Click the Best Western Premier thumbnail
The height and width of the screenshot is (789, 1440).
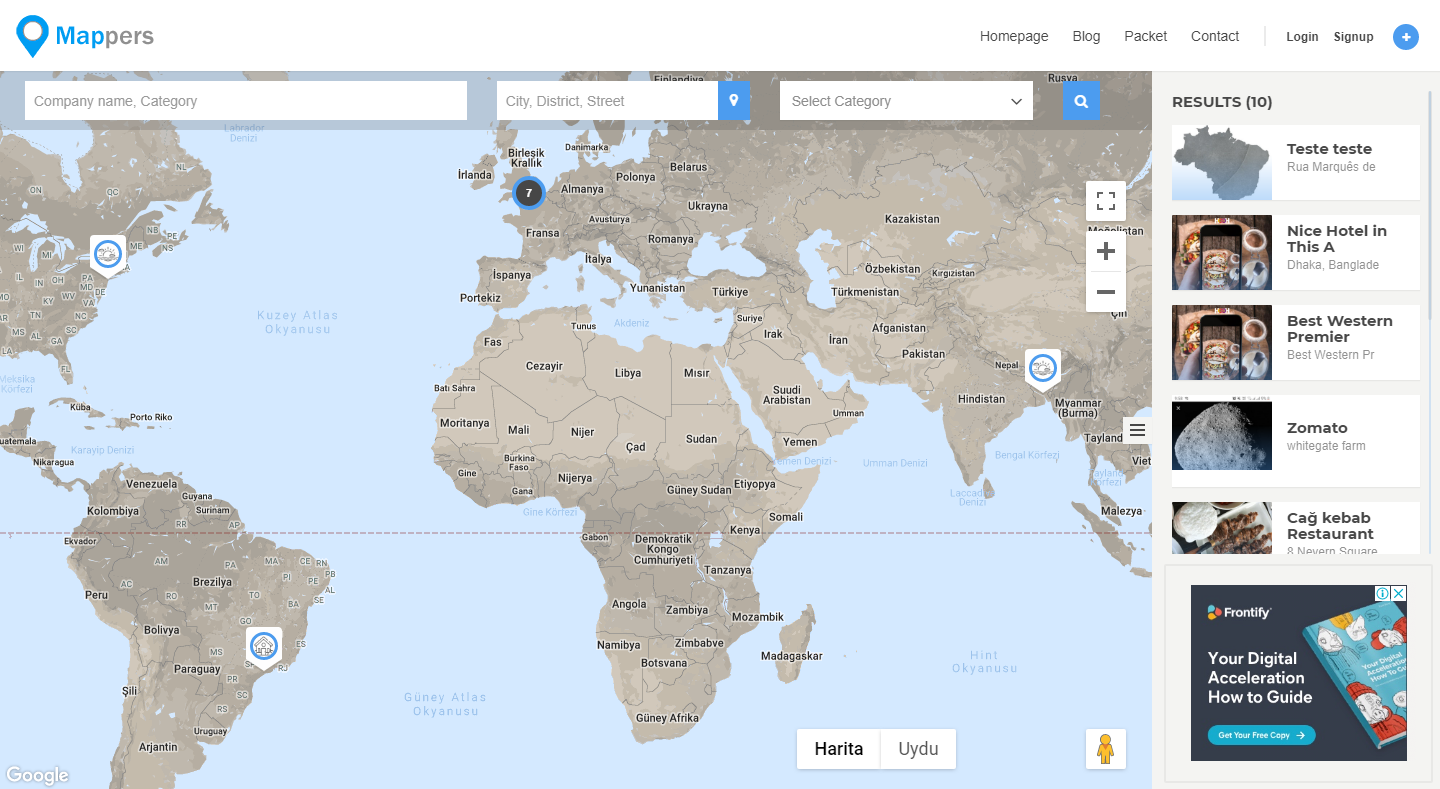click(1222, 343)
